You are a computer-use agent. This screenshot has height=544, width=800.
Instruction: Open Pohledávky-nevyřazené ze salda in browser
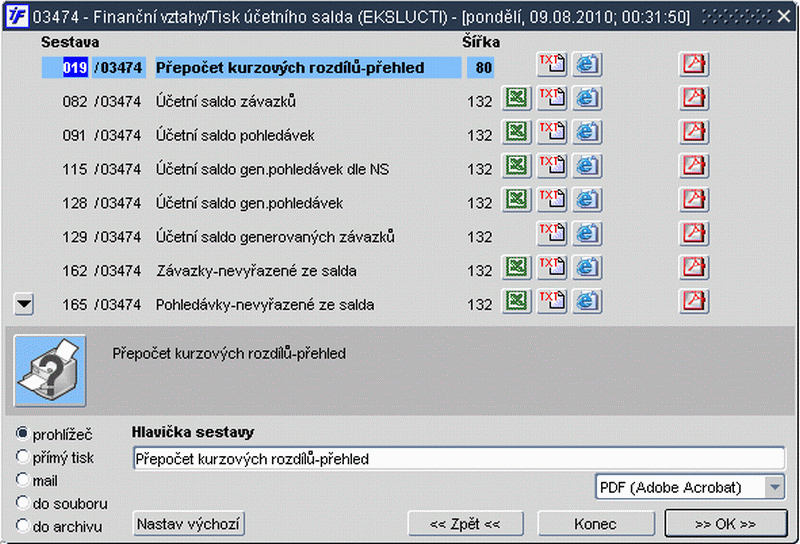click(x=587, y=301)
